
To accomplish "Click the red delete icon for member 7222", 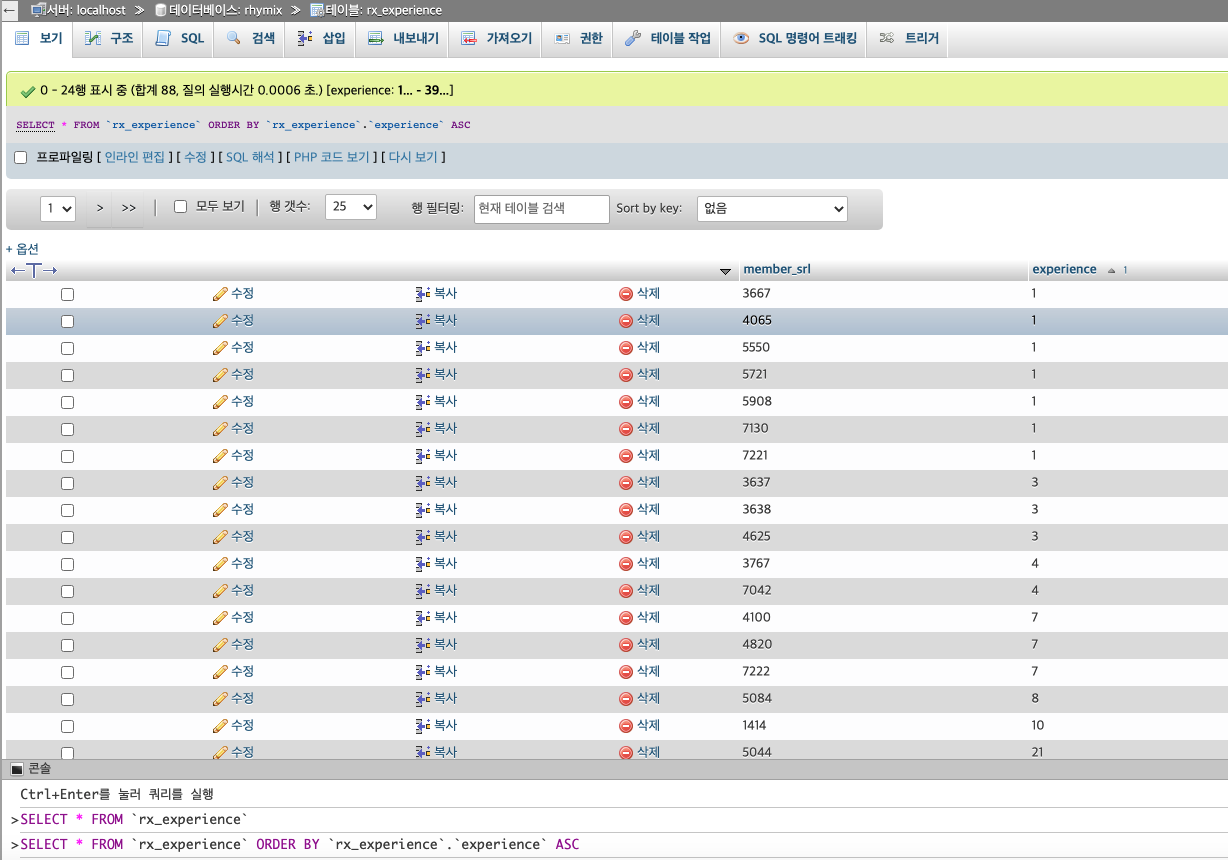I will tap(626, 672).
